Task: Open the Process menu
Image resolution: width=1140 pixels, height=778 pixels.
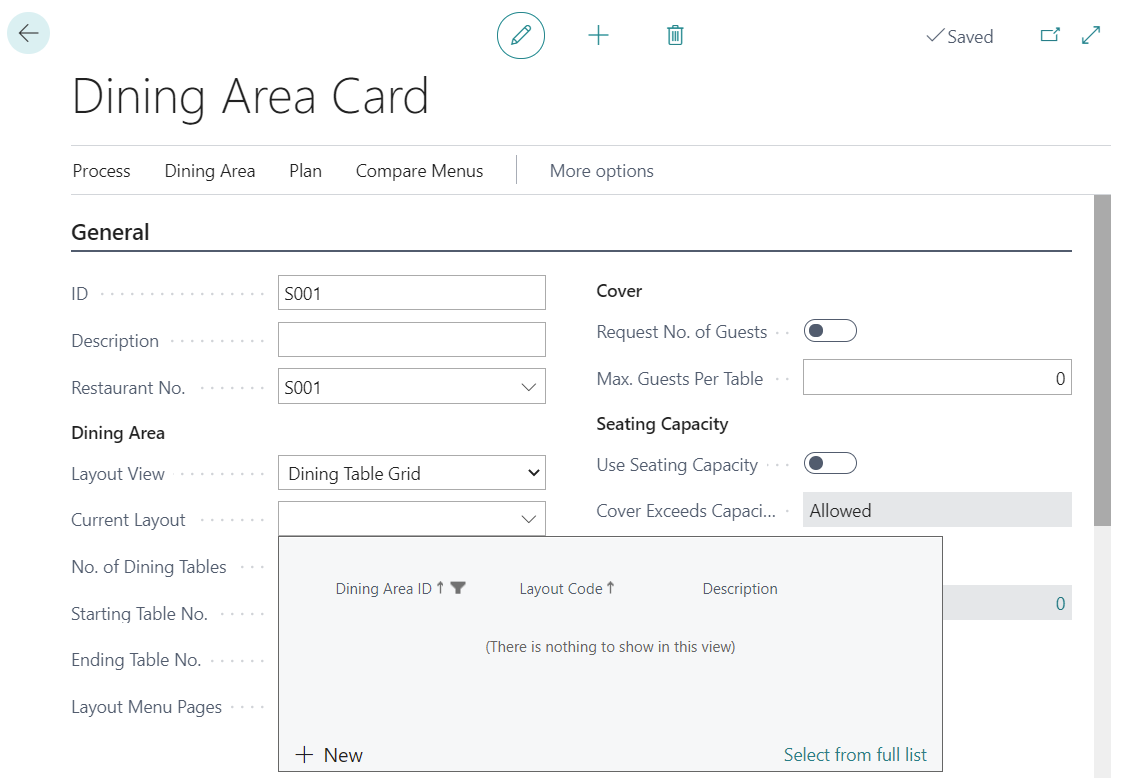Action: click(101, 171)
